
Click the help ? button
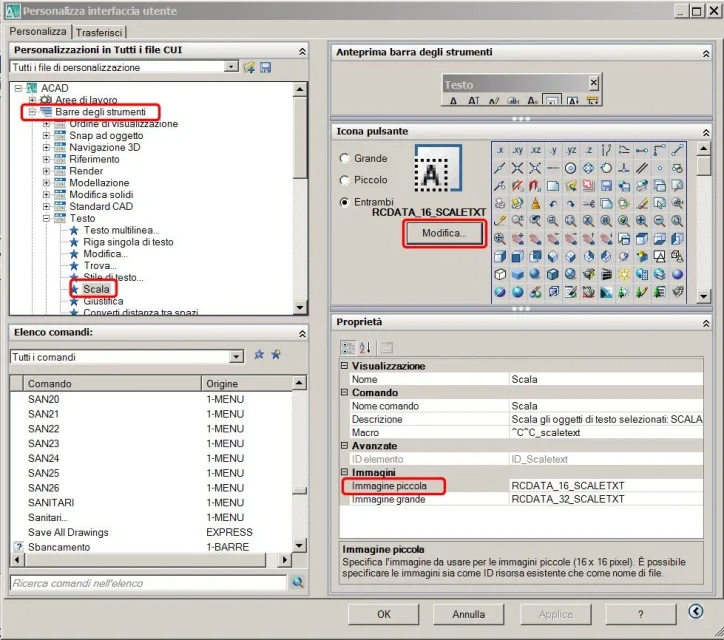(x=640, y=614)
